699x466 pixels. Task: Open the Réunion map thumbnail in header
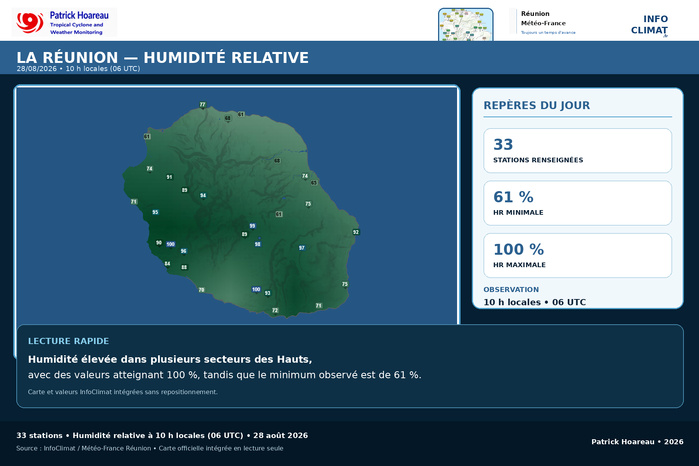click(x=465, y=25)
